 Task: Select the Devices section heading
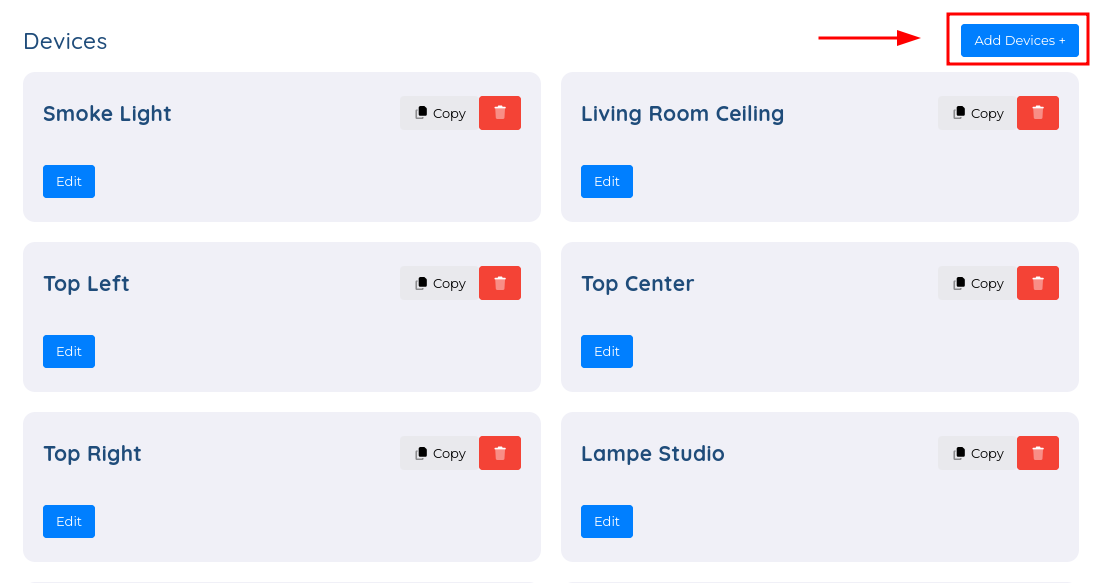pyautogui.click(x=65, y=41)
